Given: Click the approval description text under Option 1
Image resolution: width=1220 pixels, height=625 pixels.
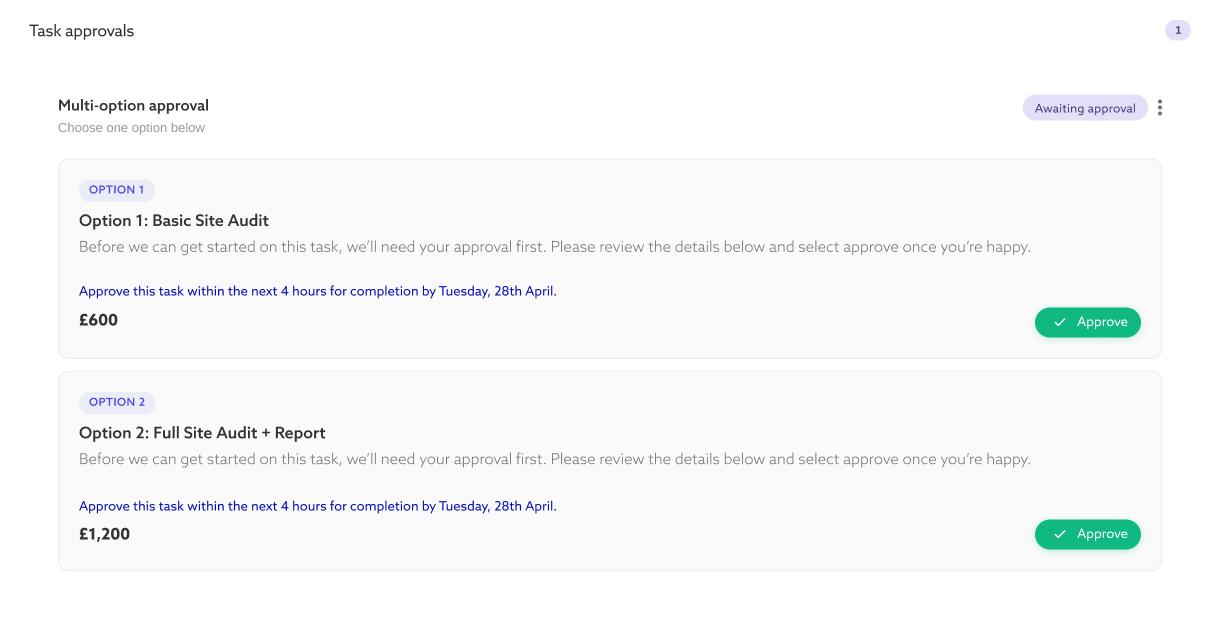Looking at the screenshot, I should pyautogui.click(x=555, y=247).
